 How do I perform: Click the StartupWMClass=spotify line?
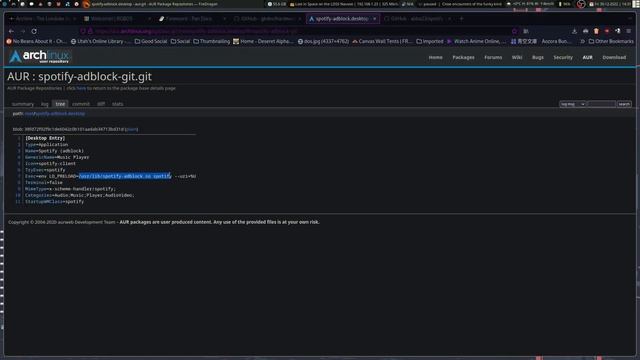tap(54, 202)
